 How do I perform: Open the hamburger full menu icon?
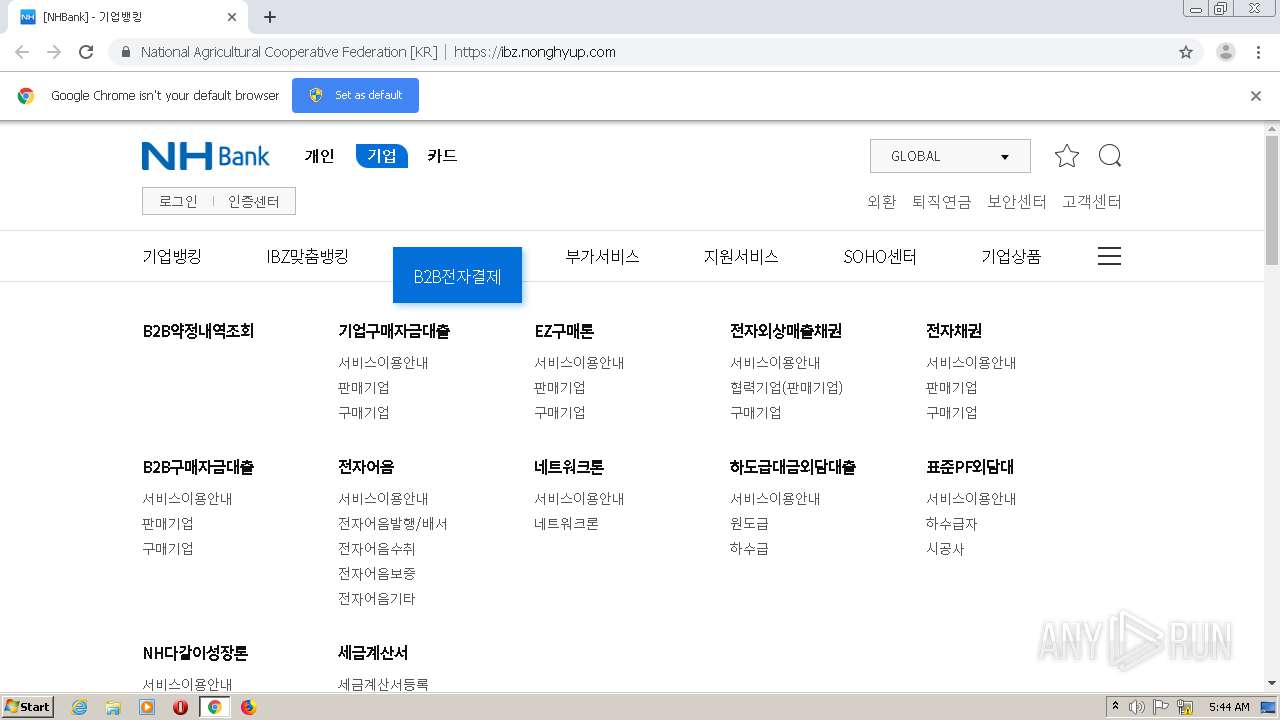(x=1109, y=256)
